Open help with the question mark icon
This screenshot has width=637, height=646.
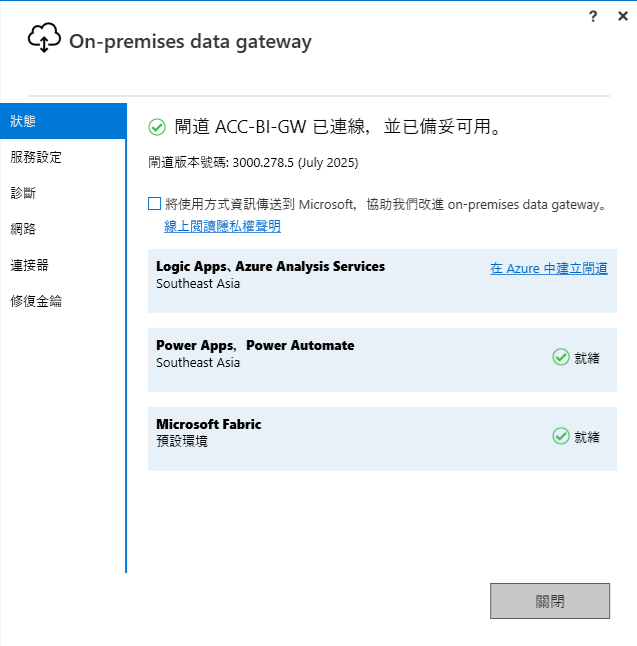[594, 16]
